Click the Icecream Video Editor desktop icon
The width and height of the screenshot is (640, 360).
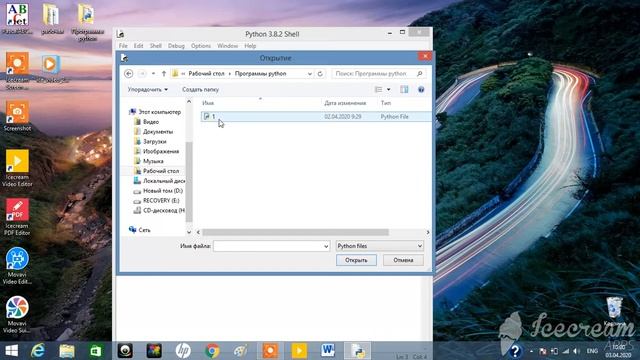click(17, 168)
